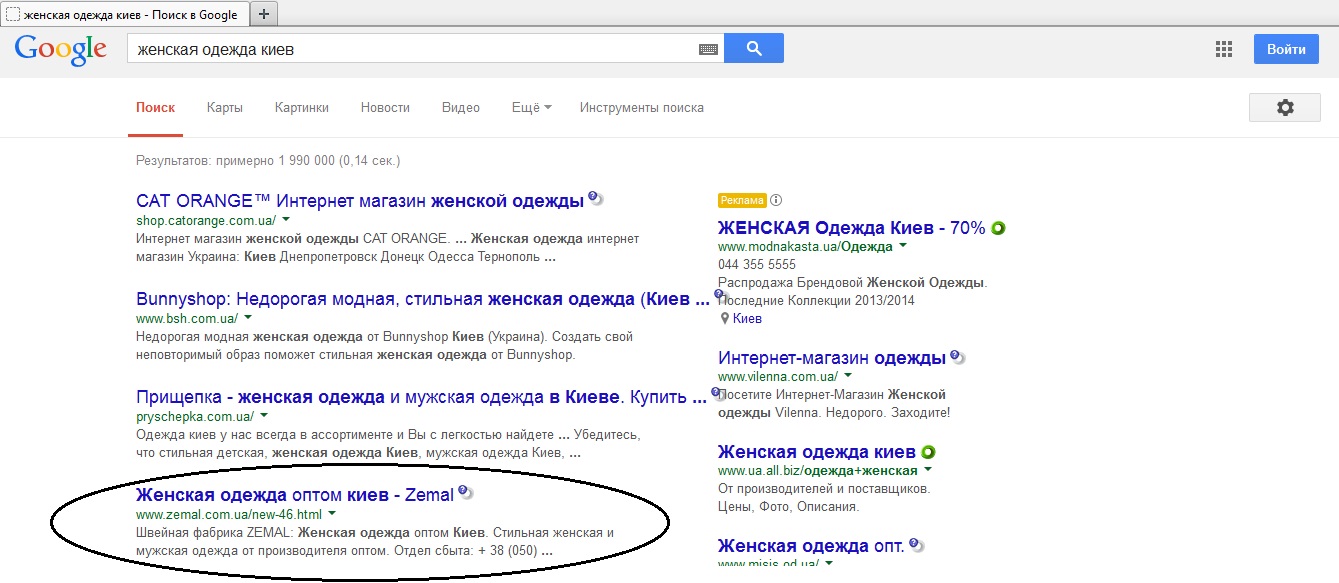This screenshot has height=583, width=1339.
Task: Expand options arrow for zemal.com.ua/new-46.html
Action: pyautogui.click(x=332, y=513)
